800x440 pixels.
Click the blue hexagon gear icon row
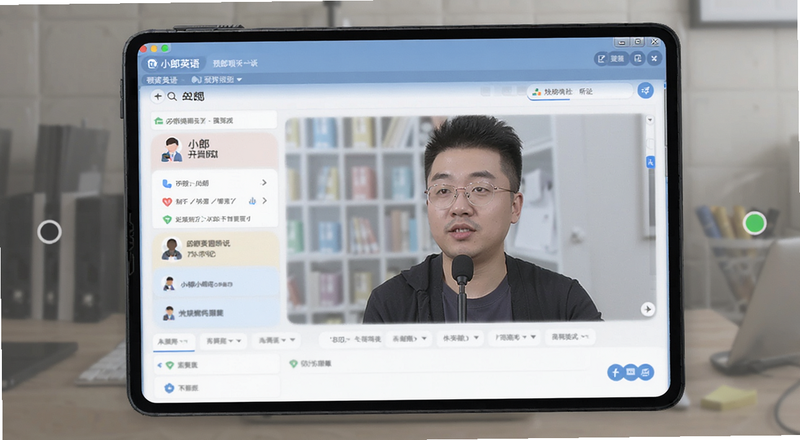pos(216,388)
